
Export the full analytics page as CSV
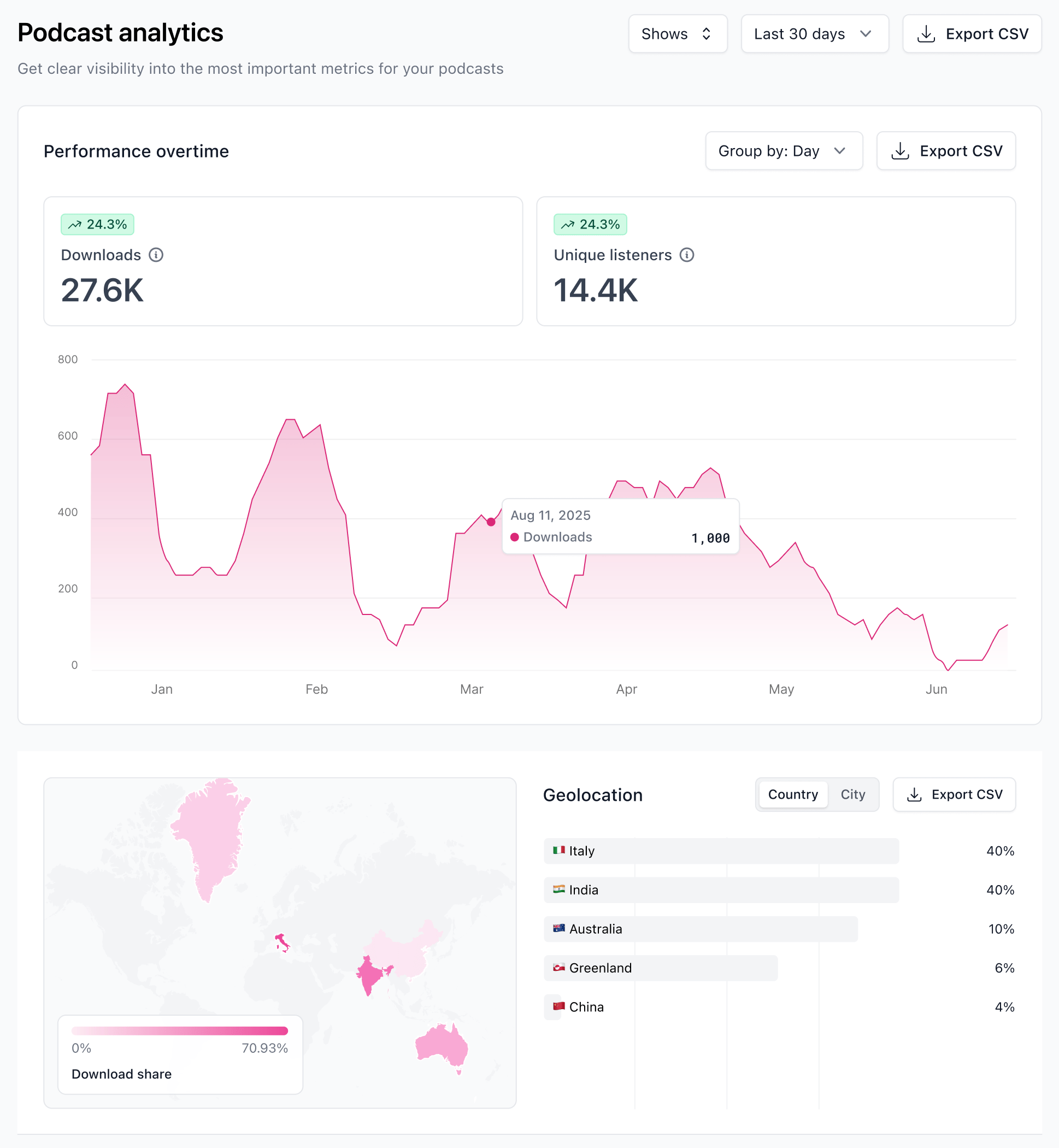972,34
